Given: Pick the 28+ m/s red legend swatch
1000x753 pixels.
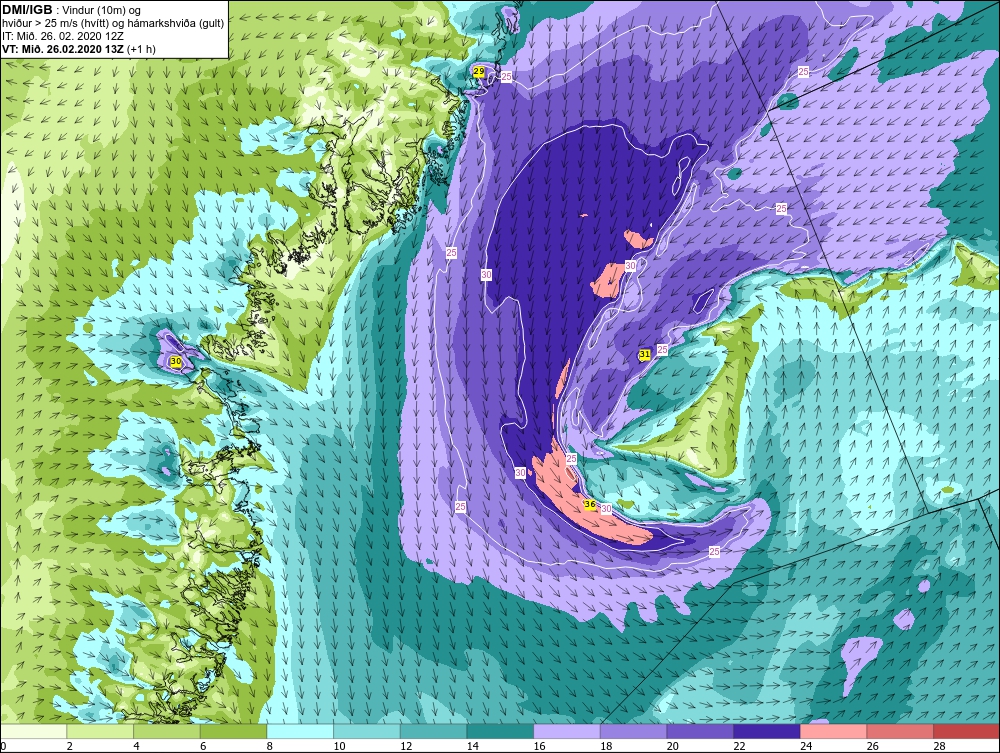Looking at the screenshot, I should point(966,731).
